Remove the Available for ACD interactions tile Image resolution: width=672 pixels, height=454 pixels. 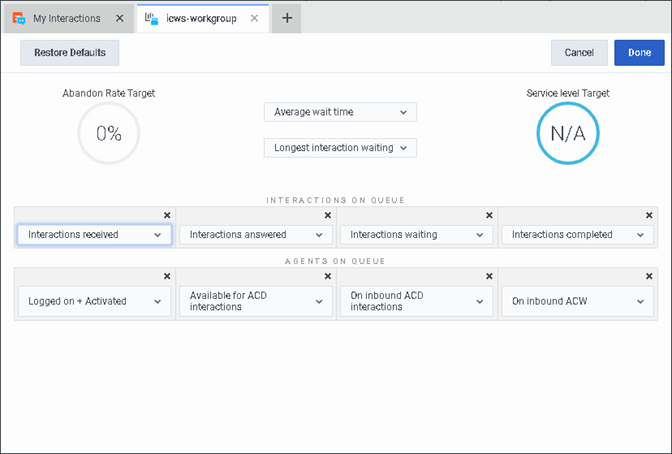328,276
